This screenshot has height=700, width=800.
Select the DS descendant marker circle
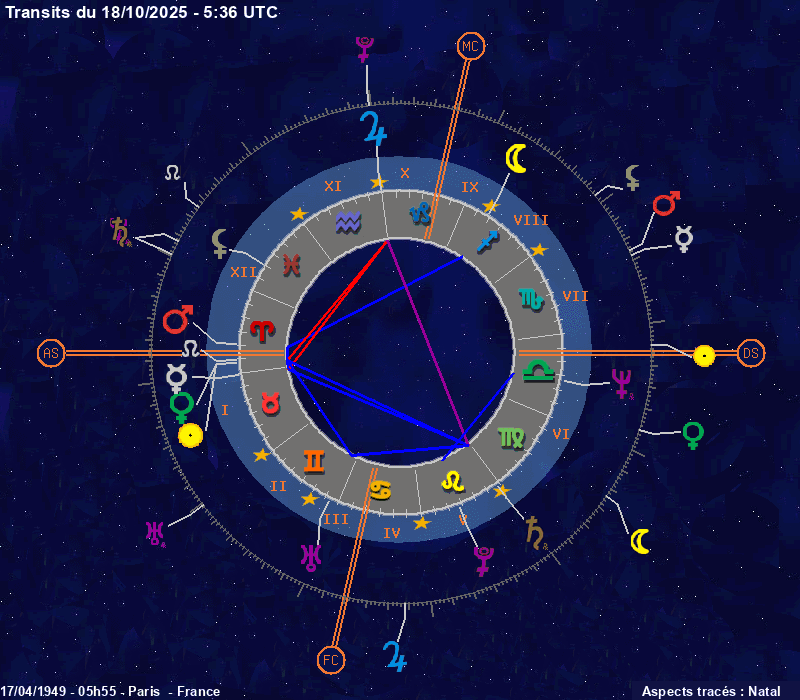tap(751, 353)
